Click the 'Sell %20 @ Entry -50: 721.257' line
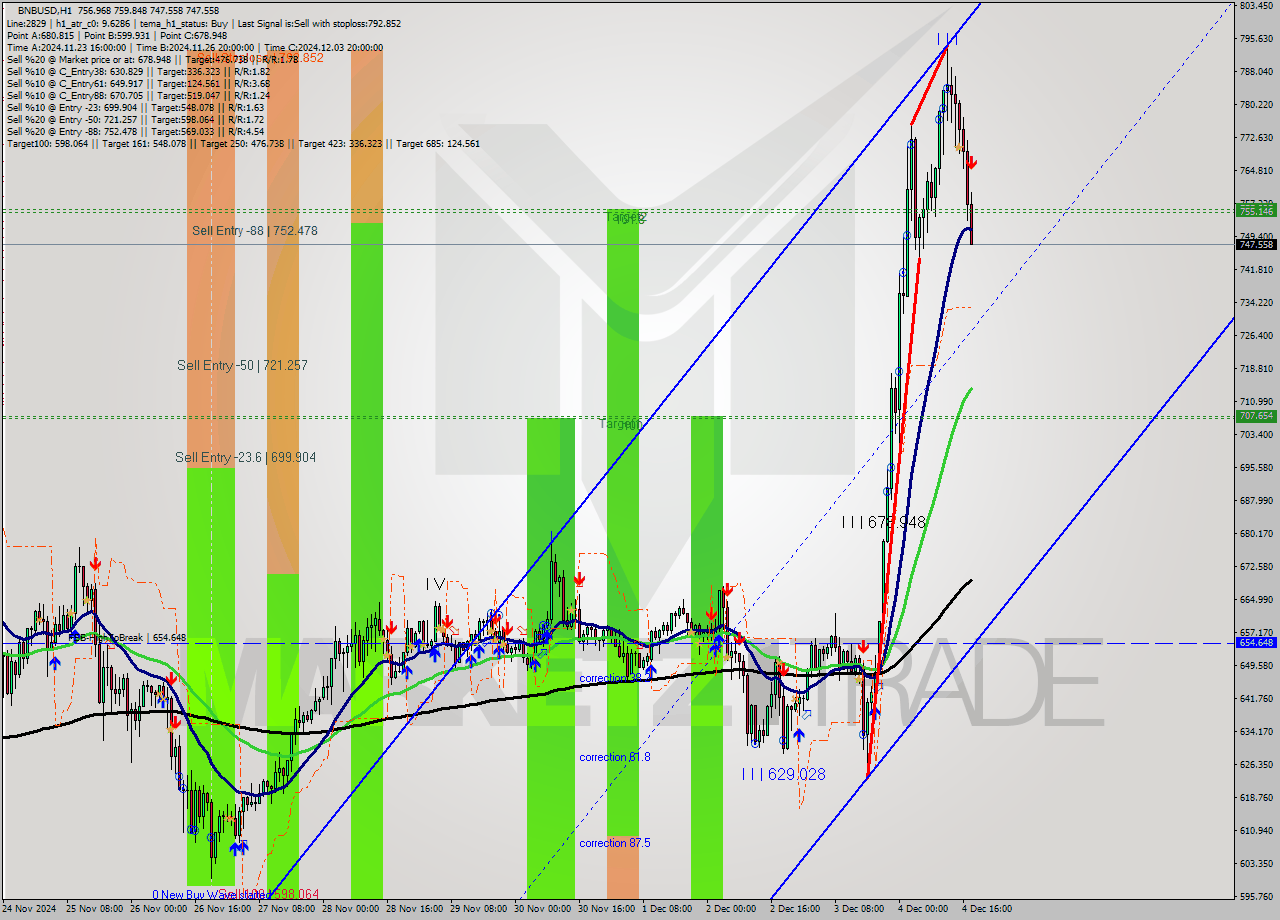Screen dimensions: 1280x920 pos(135,119)
